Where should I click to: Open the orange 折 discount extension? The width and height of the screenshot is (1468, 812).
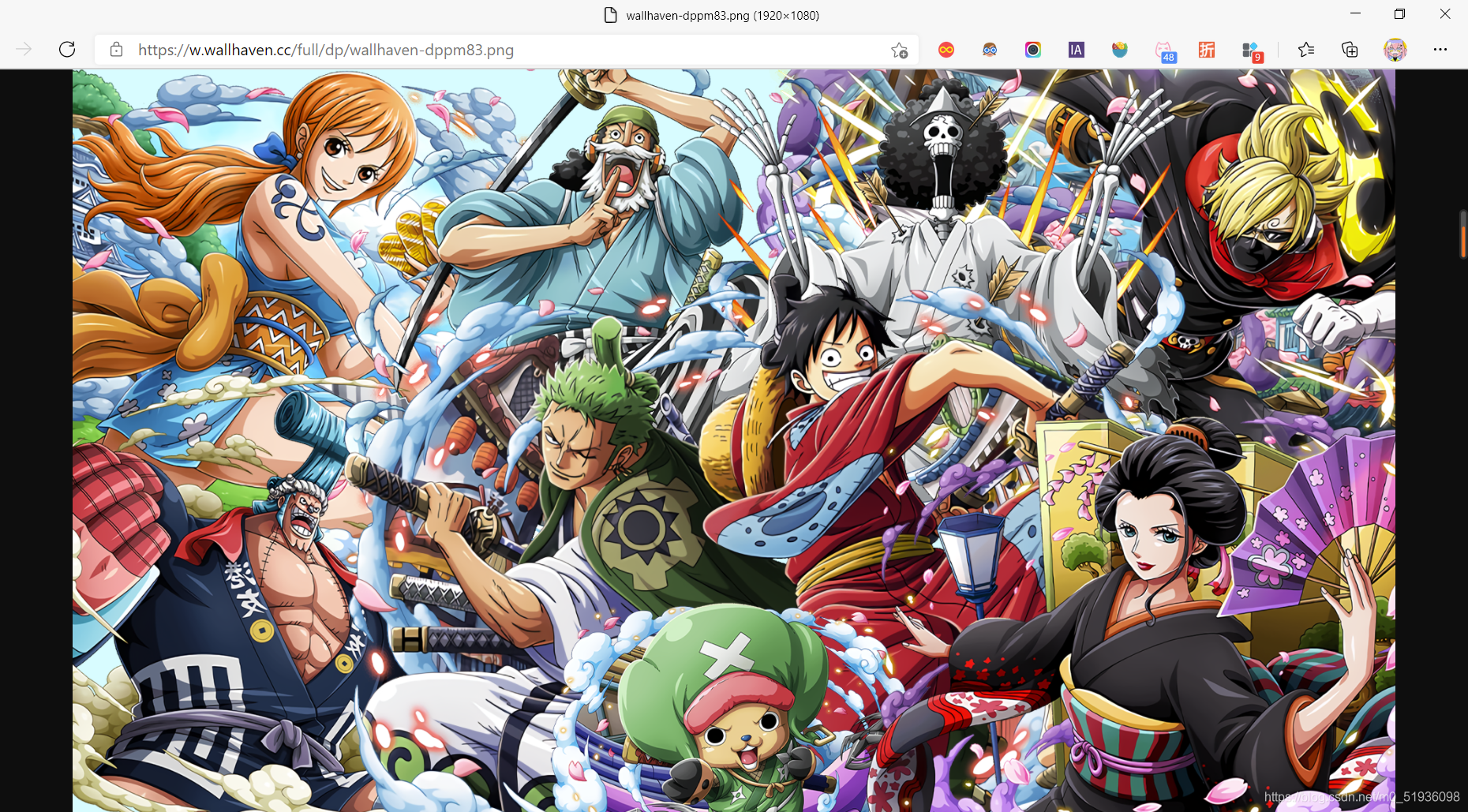pyautogui.click(x=1207, y=50)
